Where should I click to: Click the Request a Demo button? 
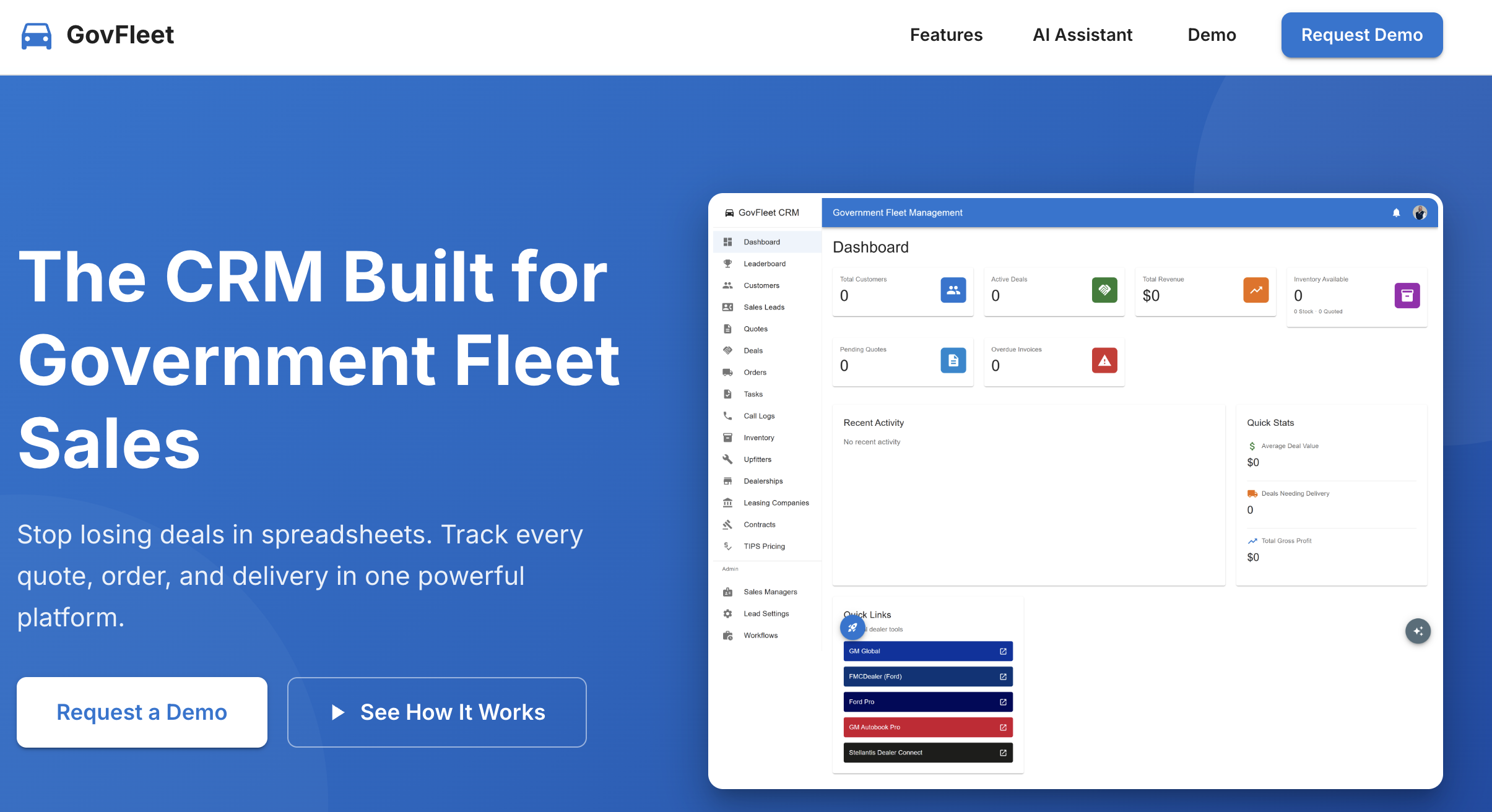pyautogui.click(x=142, y=712)
